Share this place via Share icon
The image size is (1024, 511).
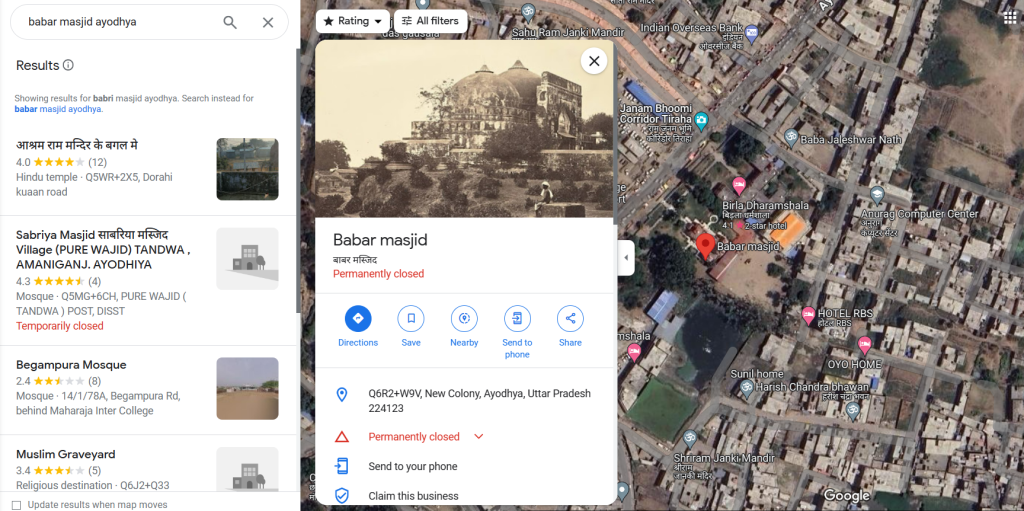click(570, 319)
